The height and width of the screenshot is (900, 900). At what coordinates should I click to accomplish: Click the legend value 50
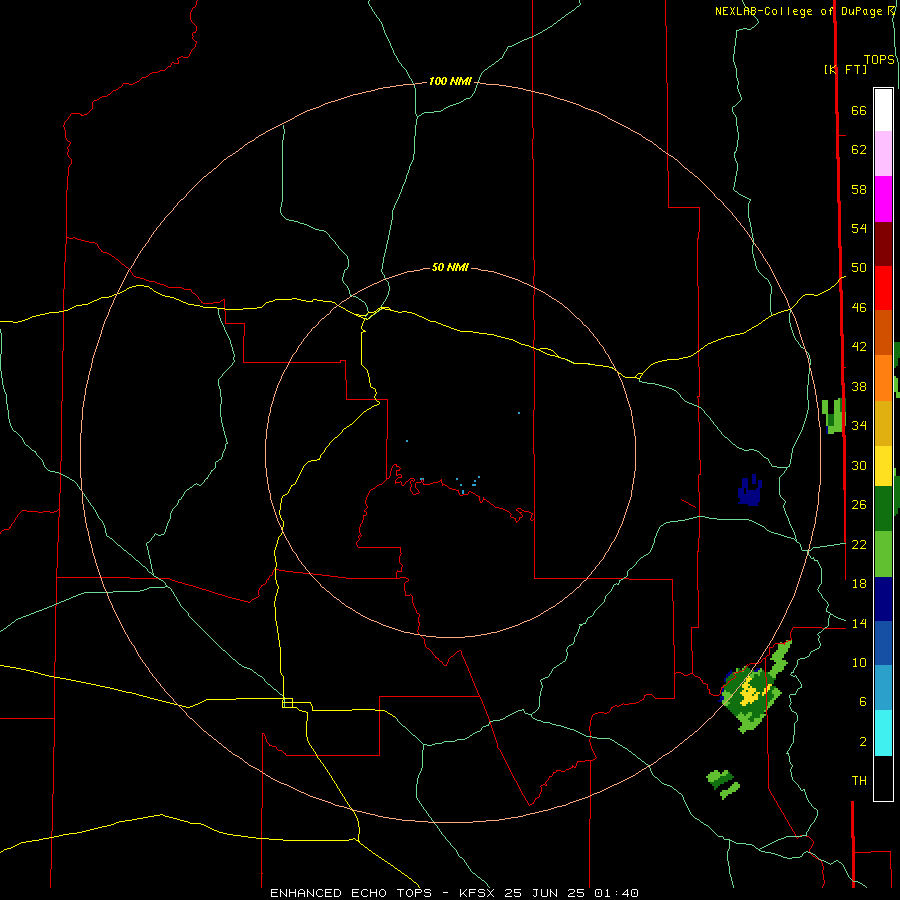coord(859,267)
